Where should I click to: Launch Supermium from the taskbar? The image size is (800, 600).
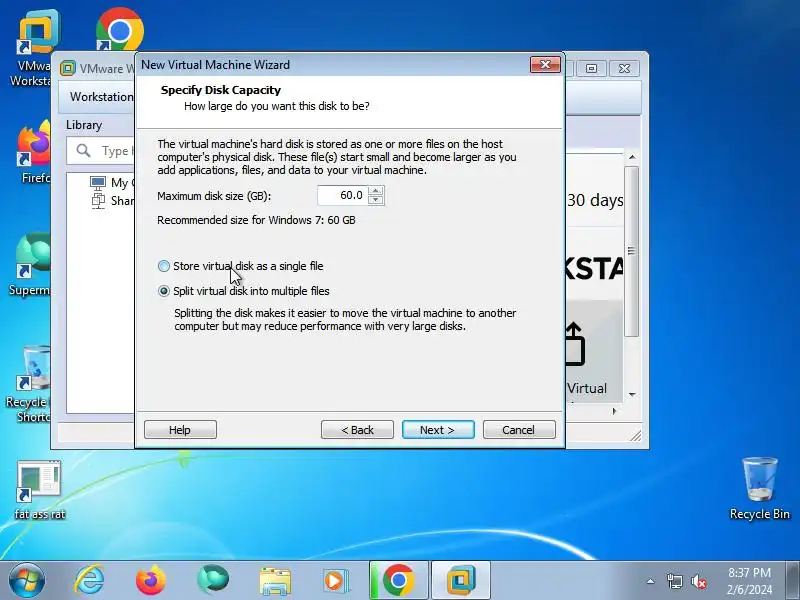(213, 580)
